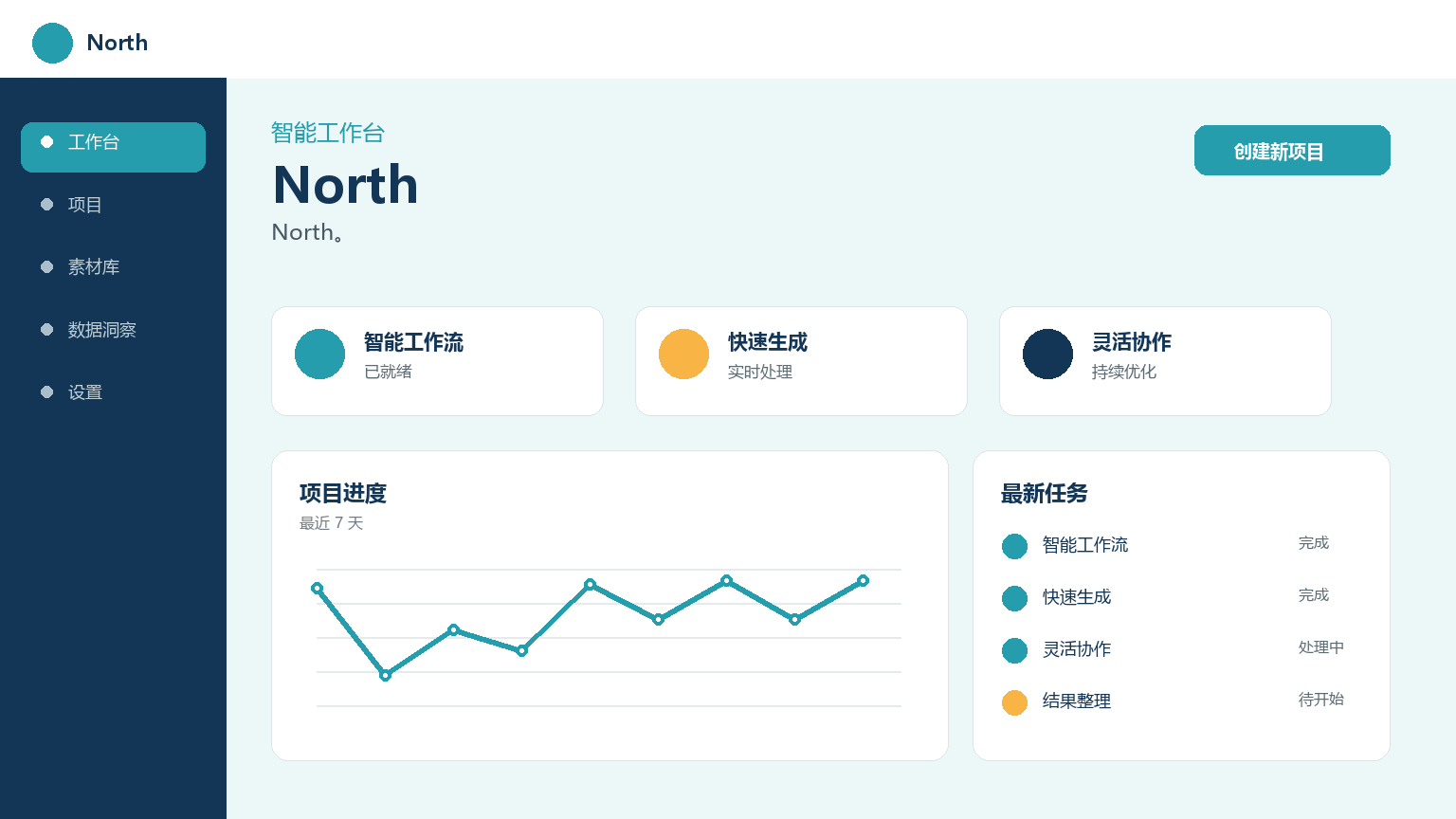The width and height of the screenshot is (1456, 819).
Task: Click the teal 智能工作流 card icon
Action: (x=319, y=354)
